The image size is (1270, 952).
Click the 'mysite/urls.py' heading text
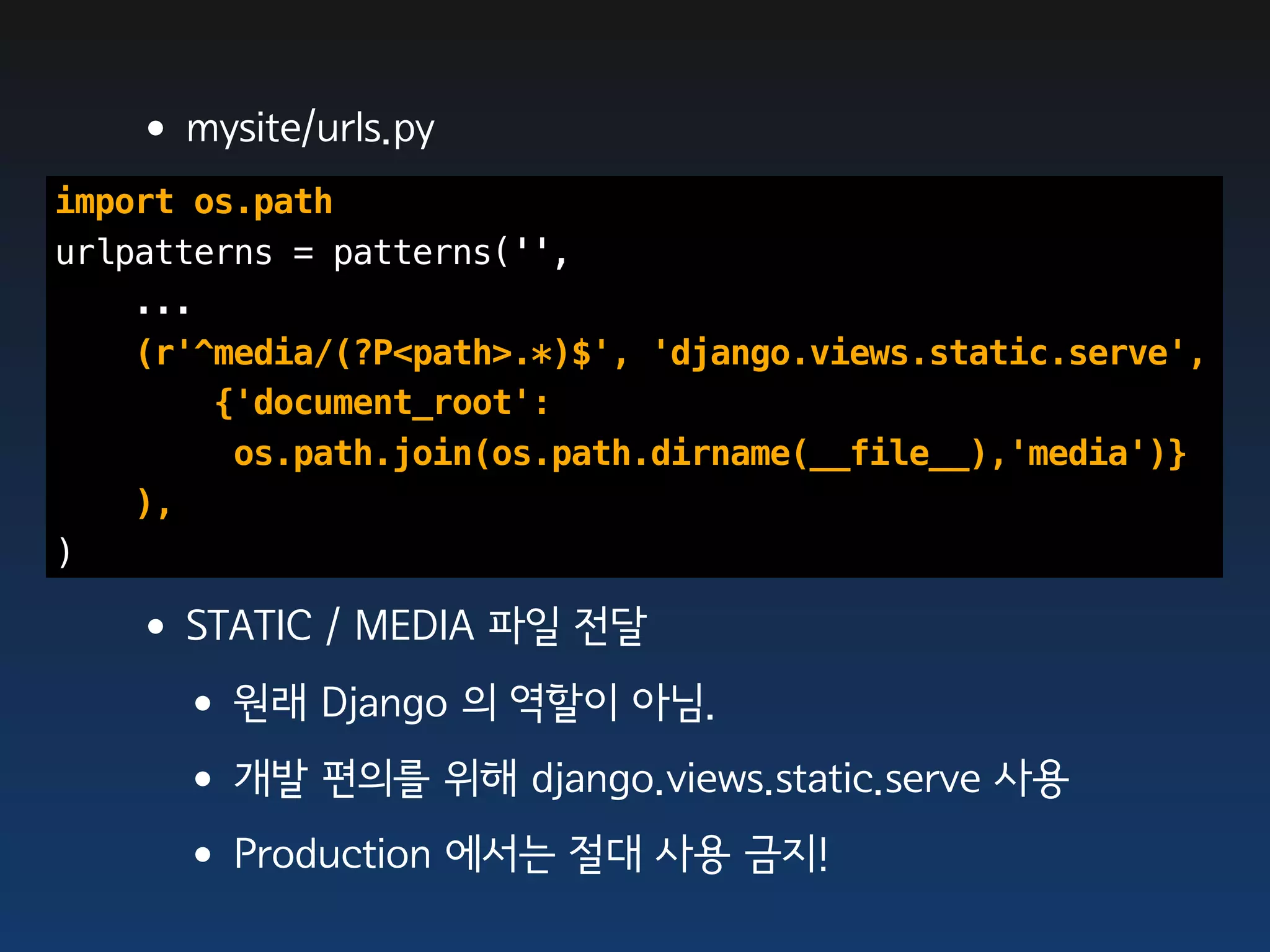[310, 128]
